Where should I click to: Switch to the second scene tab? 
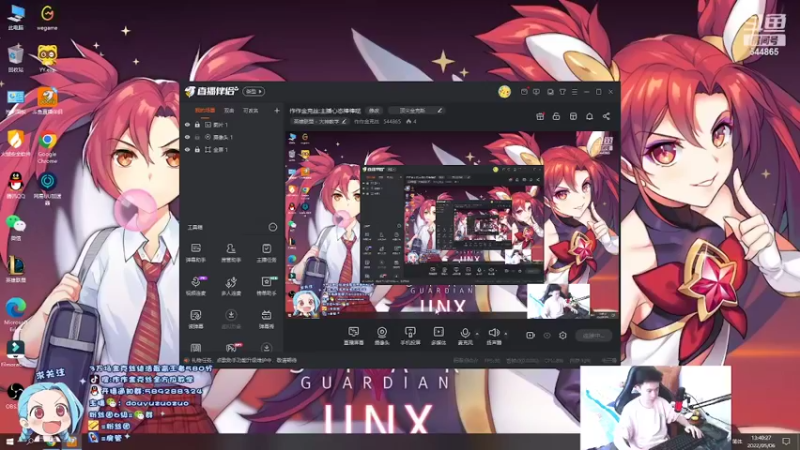[x=229, y=110]
